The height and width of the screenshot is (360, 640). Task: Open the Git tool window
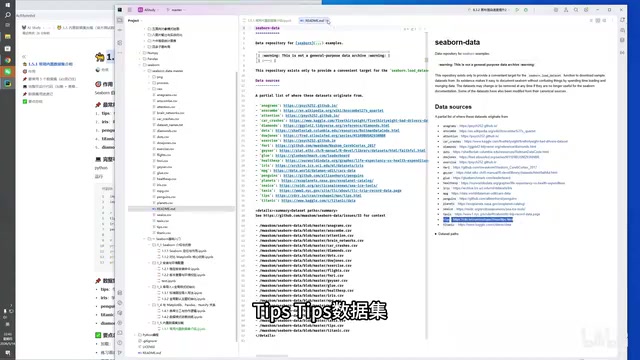coord(120,353)
